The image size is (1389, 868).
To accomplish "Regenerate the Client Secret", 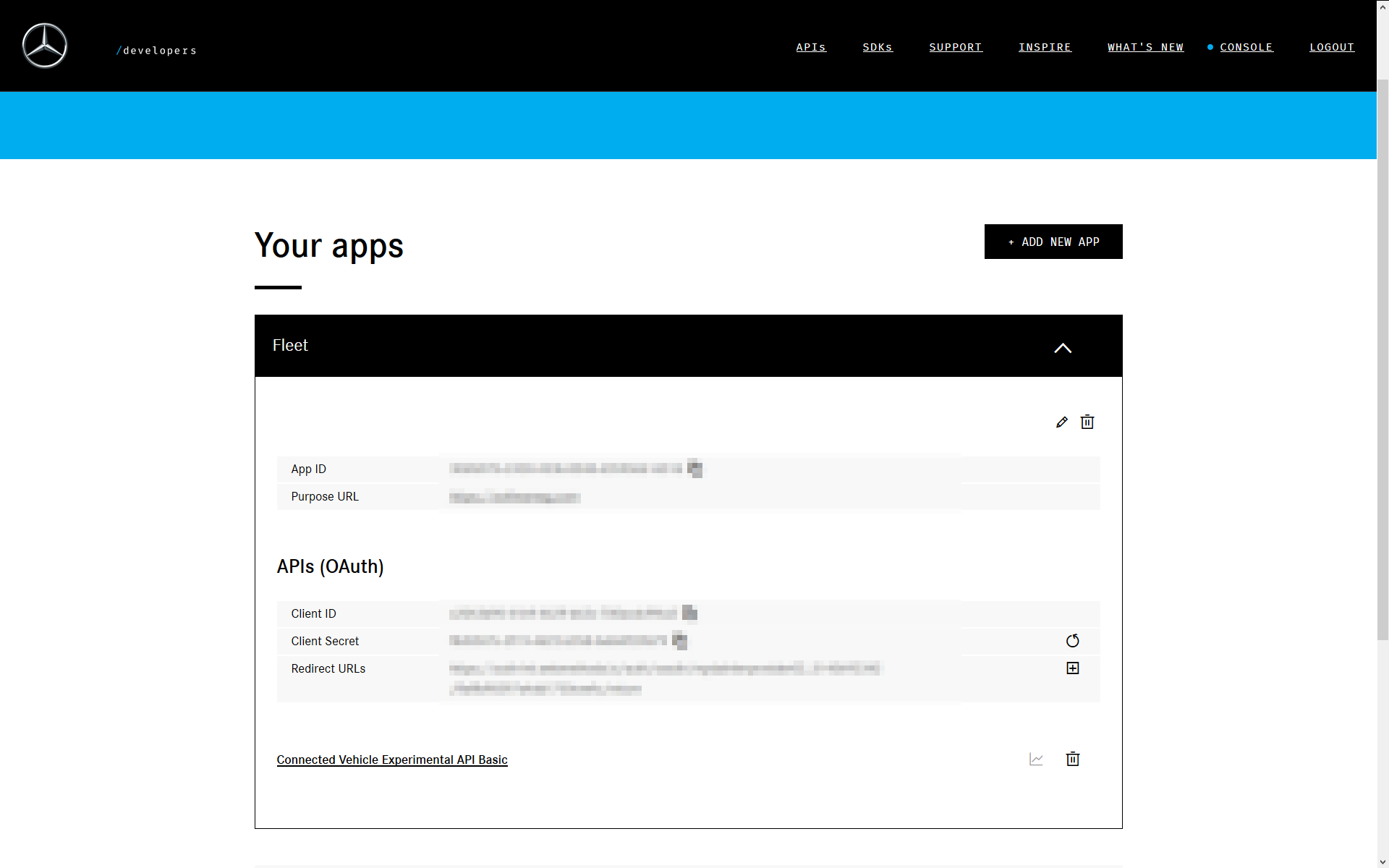I will click(1073, 641).
